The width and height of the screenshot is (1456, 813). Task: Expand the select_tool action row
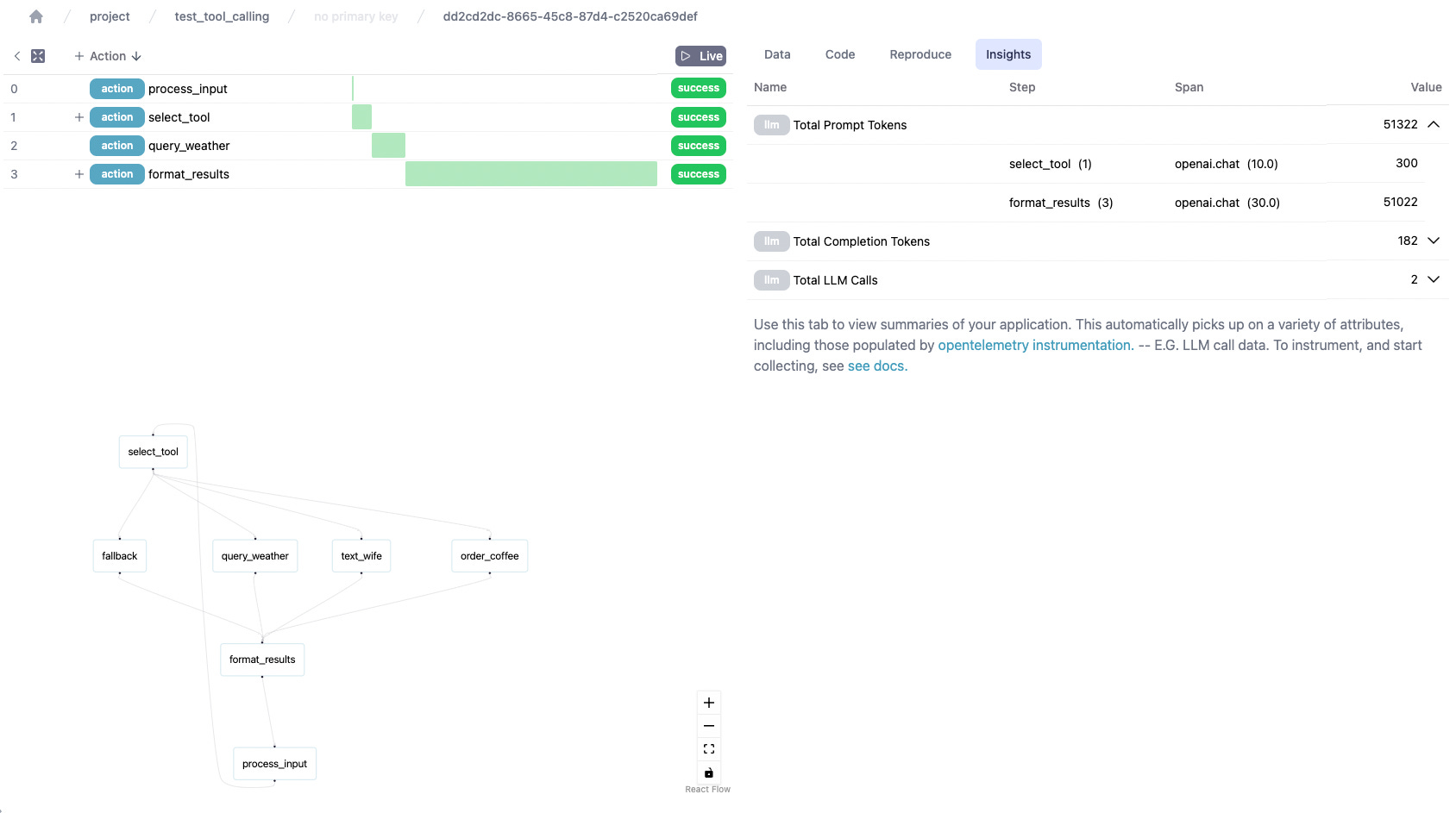click(78, 116)
